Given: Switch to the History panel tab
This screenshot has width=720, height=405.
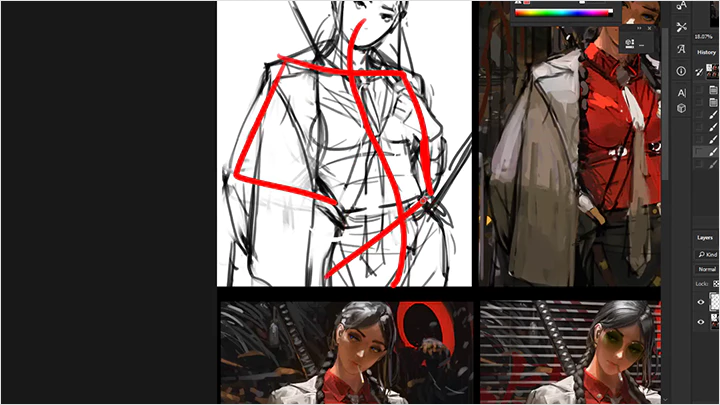Looking at the screenshot, I should pyautogui.click(x=707, y=52).
